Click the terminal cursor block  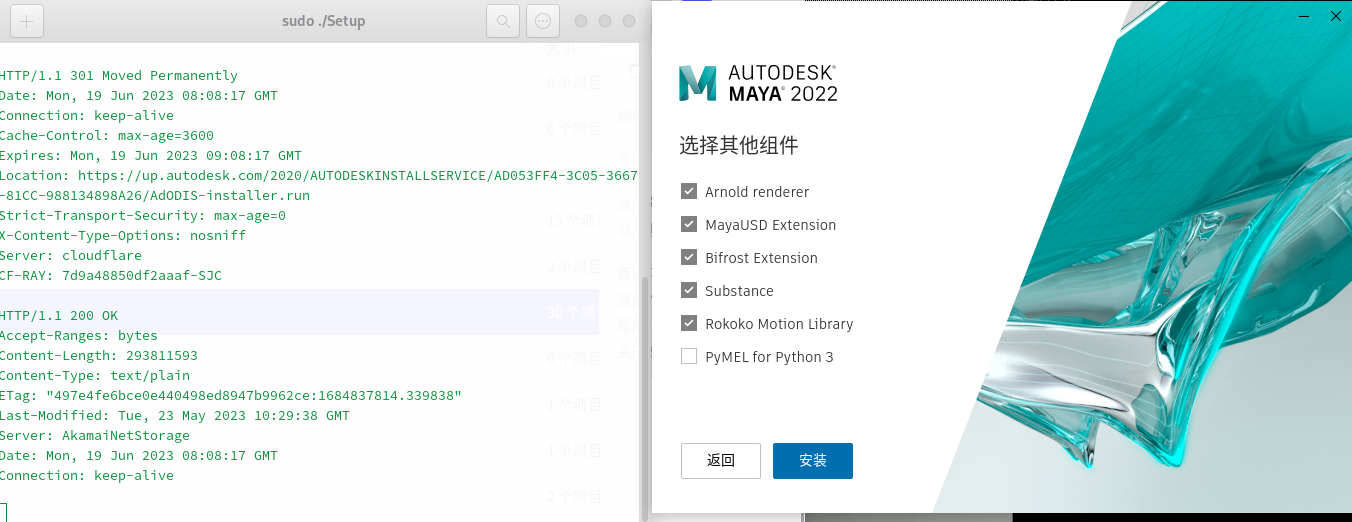[x=3, y=512]
